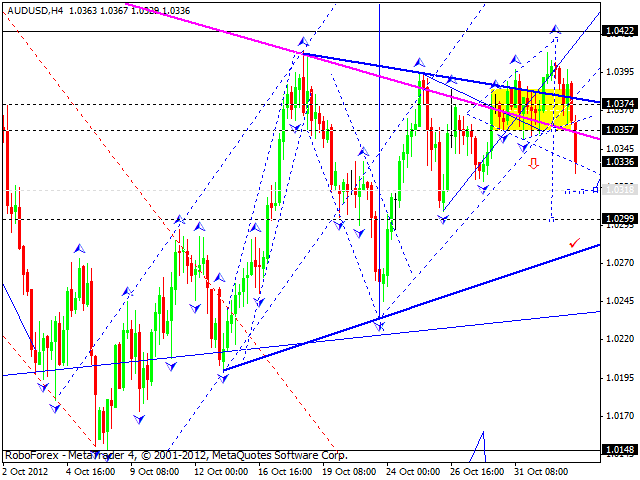Select the 1.0374 price level label
Image resolution: width=640 pixels, height=480 pixels.
pos(620,104)
